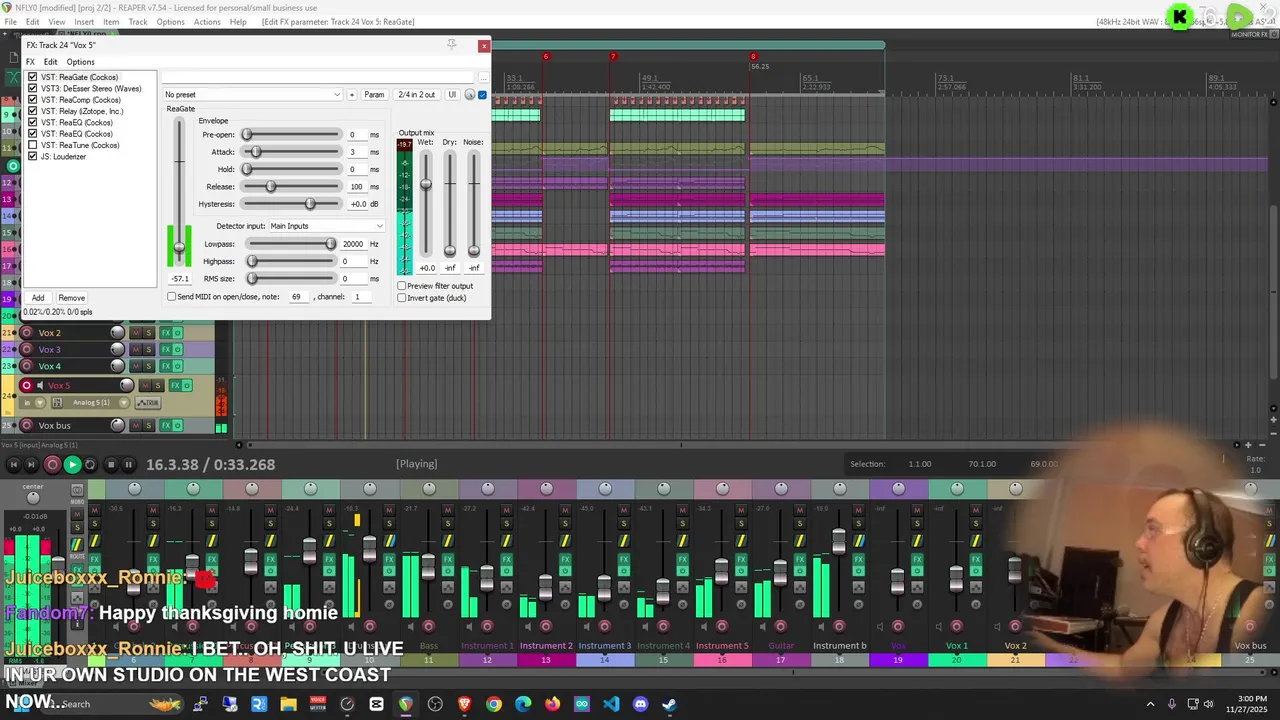Arm record on the Vox bus track
This screenshot has width=1280, height=720.
coord(27,426)
